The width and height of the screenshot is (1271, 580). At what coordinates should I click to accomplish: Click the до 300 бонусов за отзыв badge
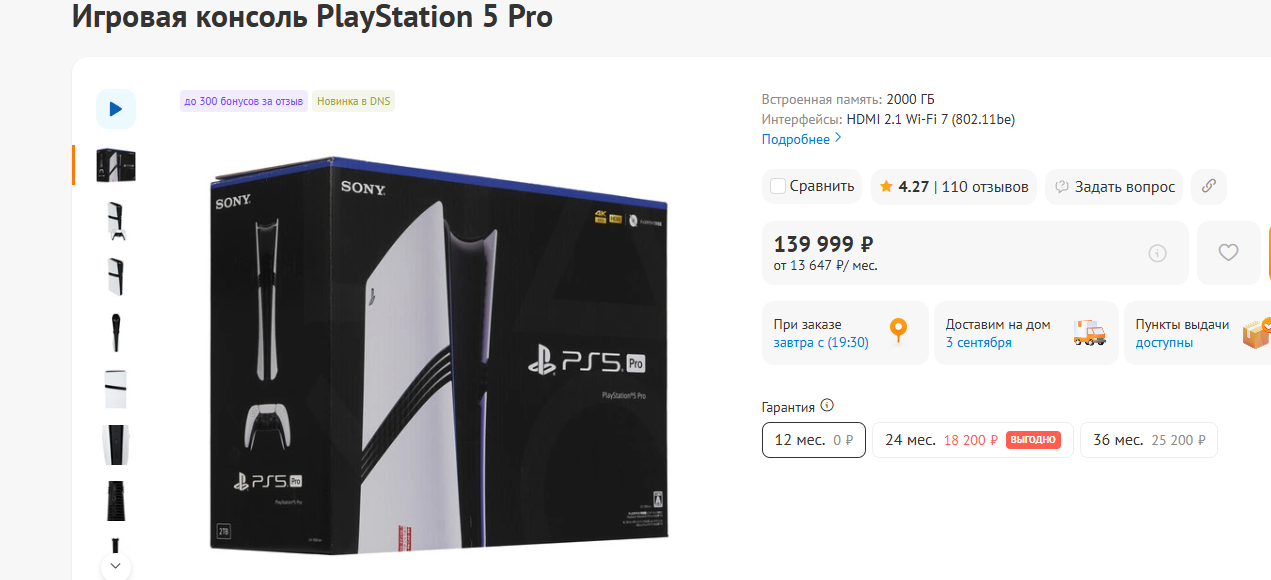244,101
